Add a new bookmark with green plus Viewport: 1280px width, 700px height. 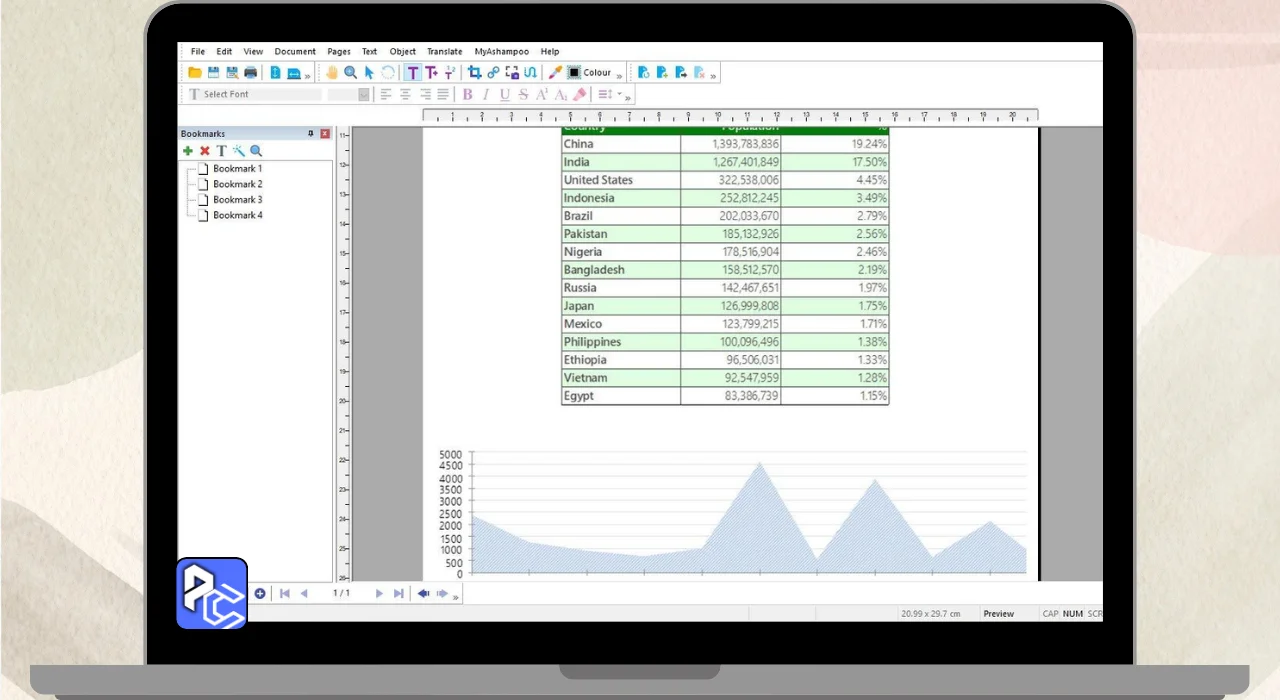tap(188, 151)
